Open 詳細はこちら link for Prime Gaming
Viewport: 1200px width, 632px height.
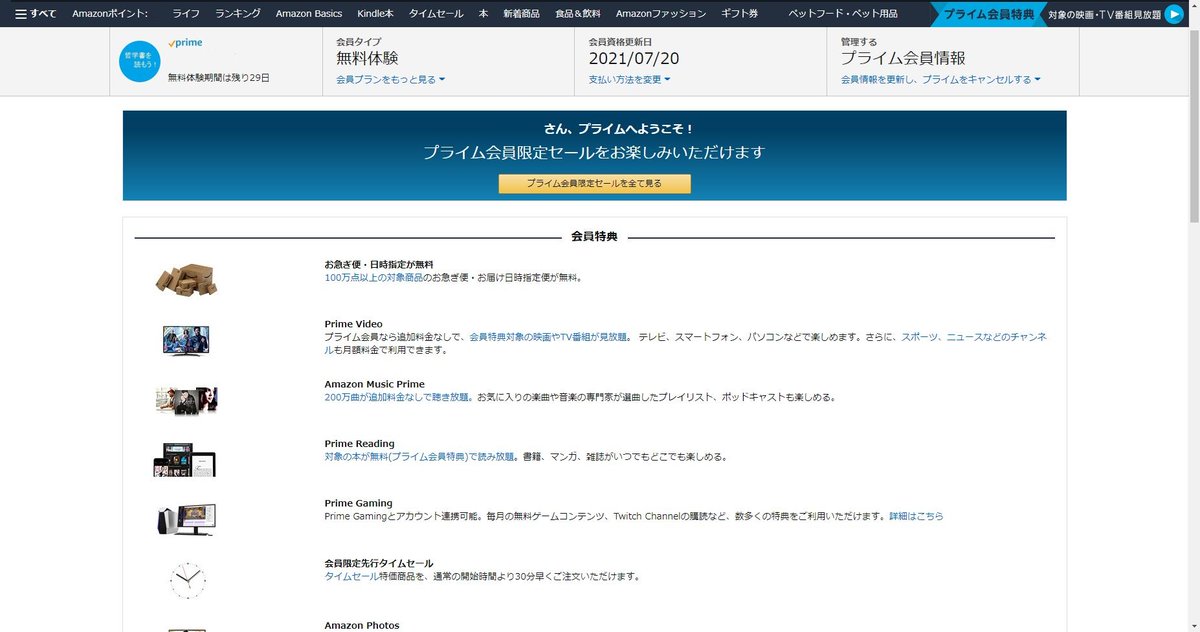[x=916, y=517]
